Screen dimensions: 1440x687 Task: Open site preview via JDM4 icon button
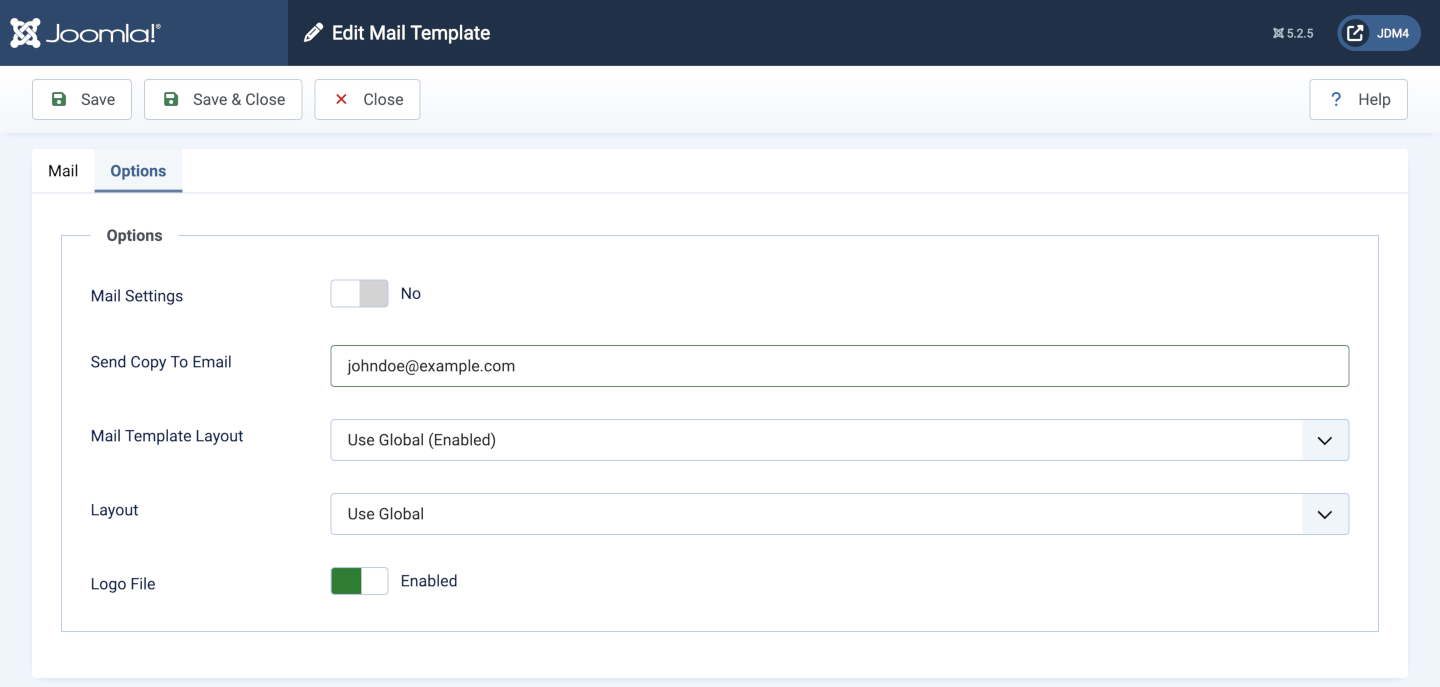pos(1379,33)
